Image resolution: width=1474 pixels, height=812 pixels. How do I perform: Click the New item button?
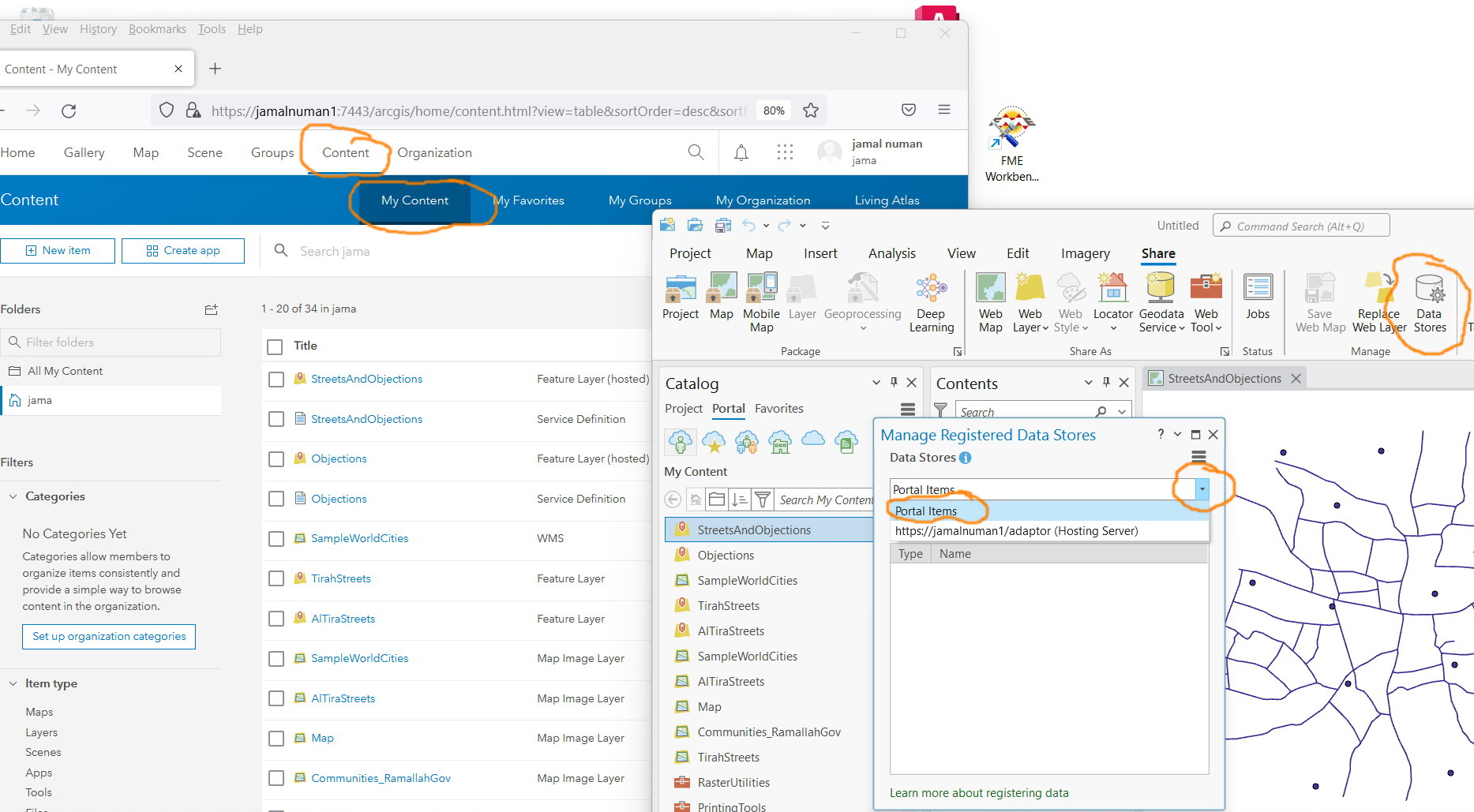58,251
